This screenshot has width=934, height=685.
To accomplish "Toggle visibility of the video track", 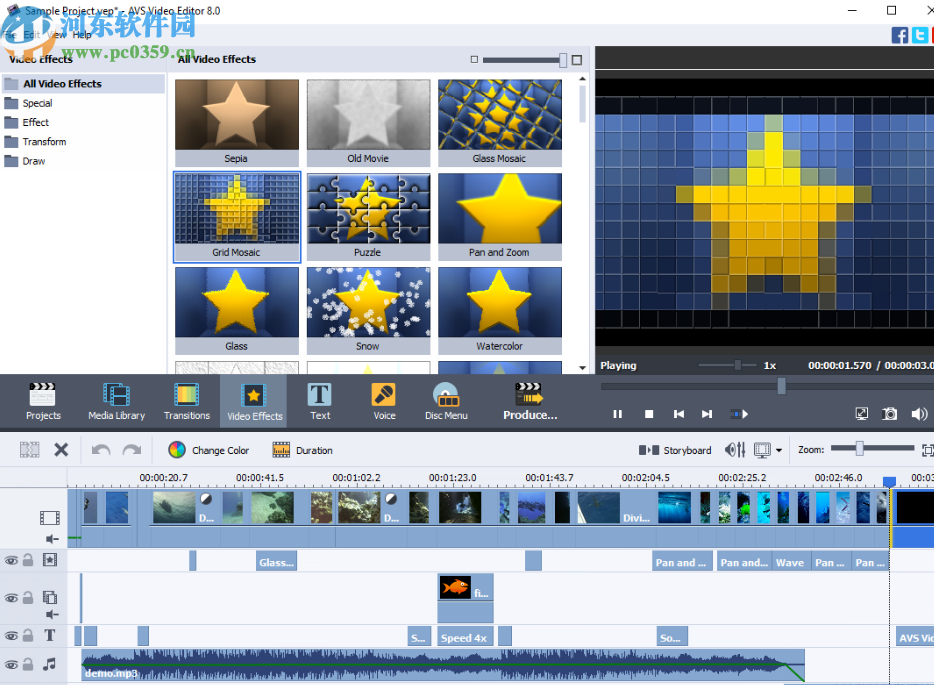I will 10,560.
